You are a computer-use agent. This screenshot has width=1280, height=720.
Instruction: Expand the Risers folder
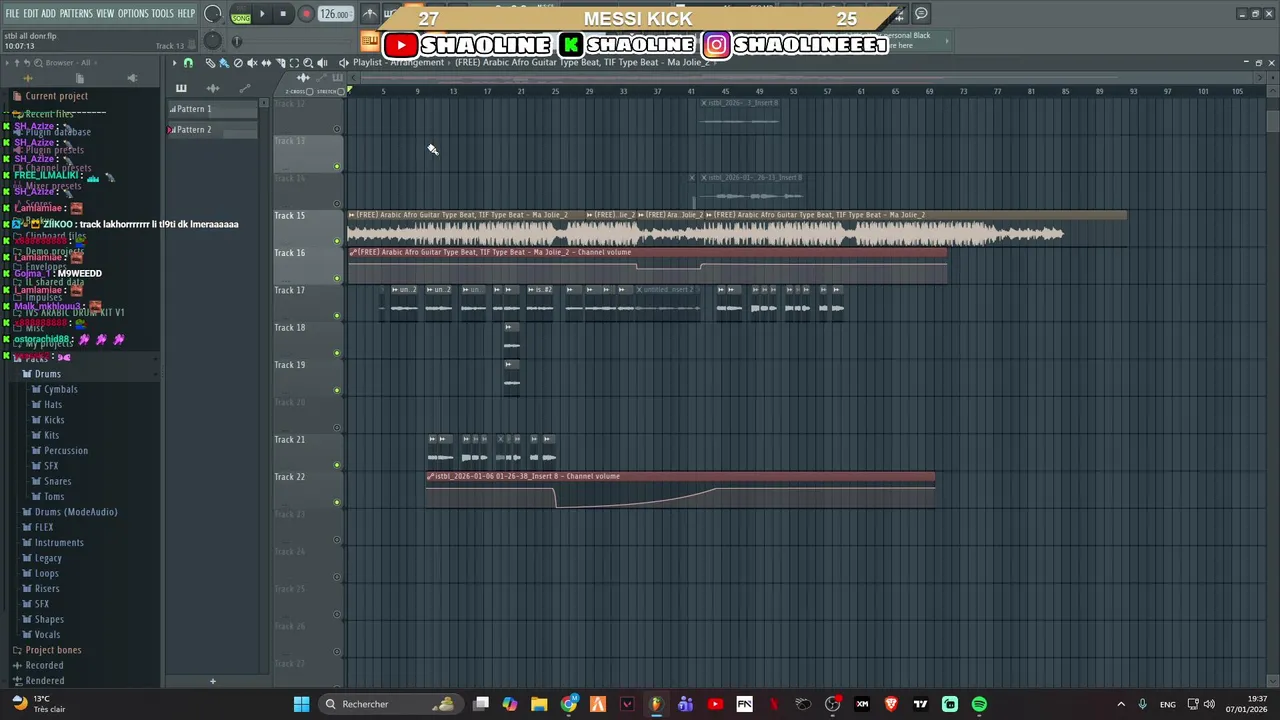click(47, 589)
